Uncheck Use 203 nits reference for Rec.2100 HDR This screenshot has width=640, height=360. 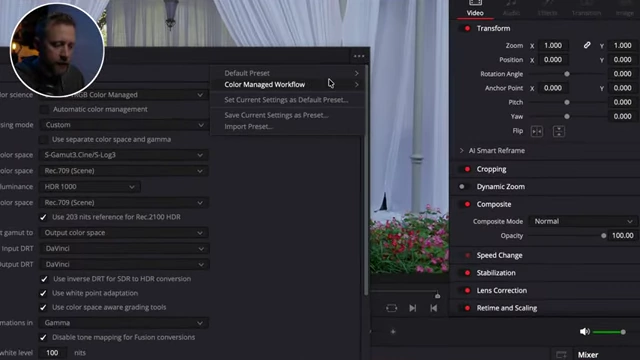(x=43, y=217)
